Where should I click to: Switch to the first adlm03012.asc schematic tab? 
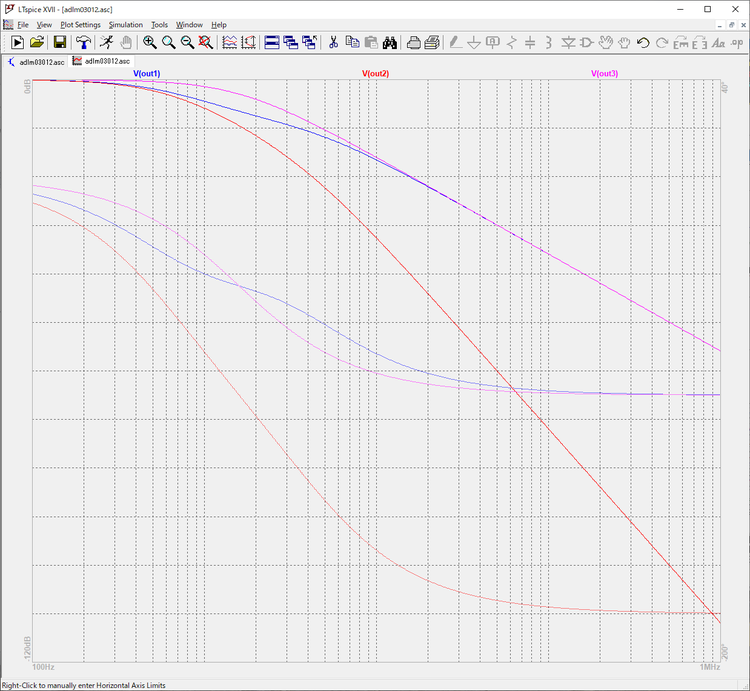click(x=36, y=61)
